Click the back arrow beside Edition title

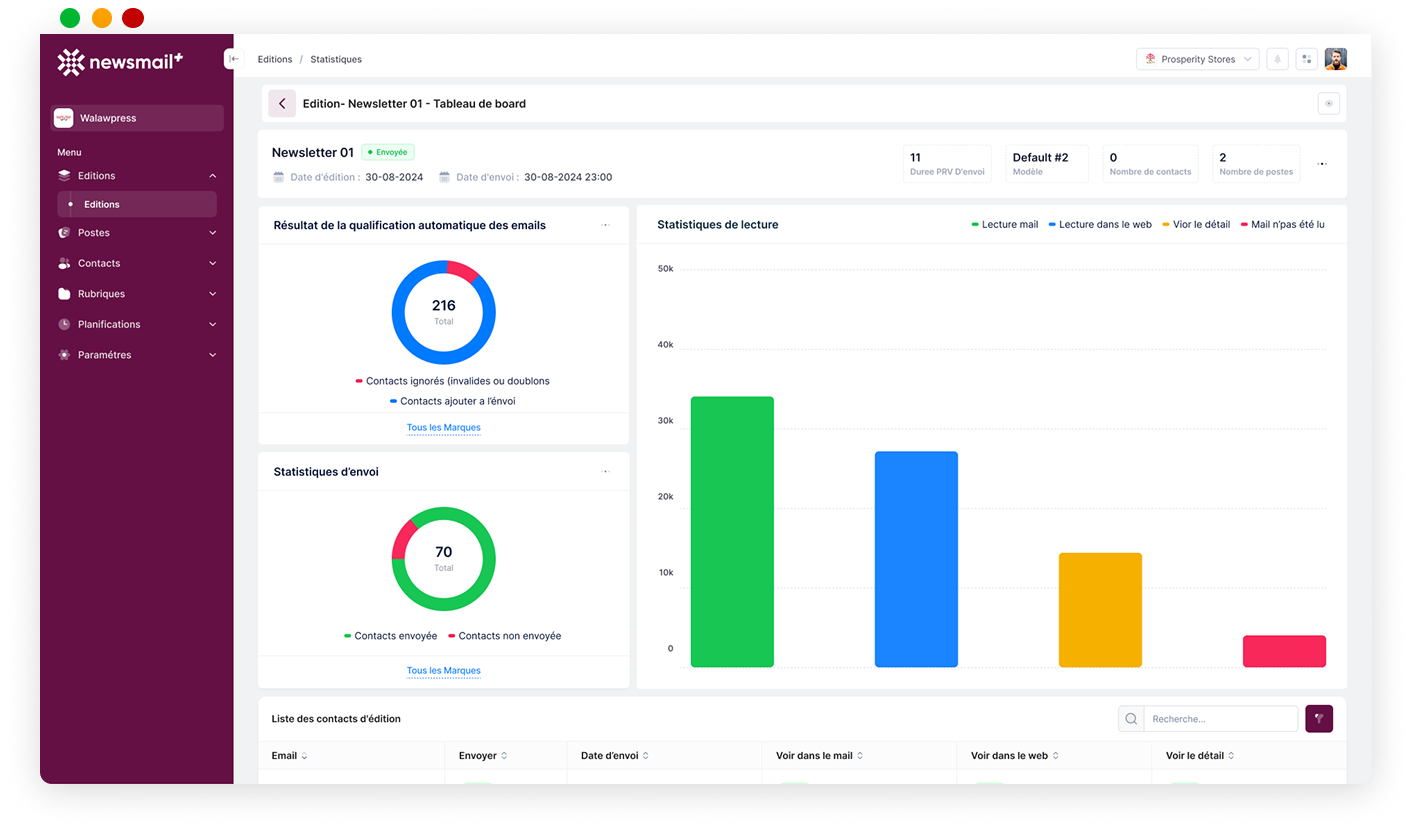point(282,104)
